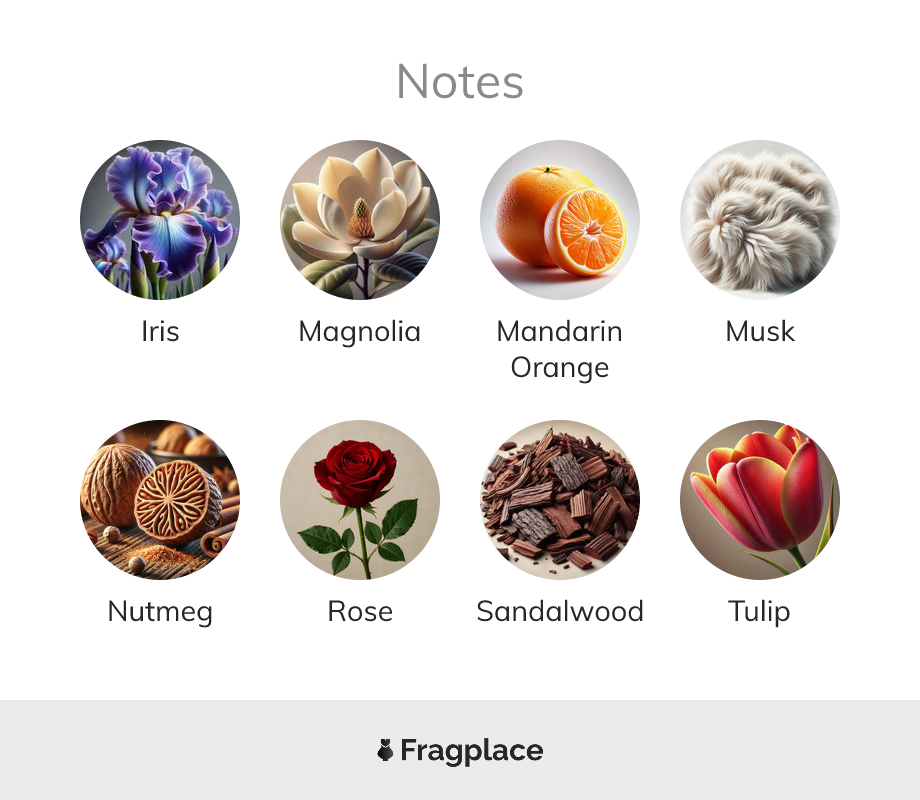920x800 pixels.
Task: Click the fluffy Musk image
Action: pyautogui.click(x=760, y=220)
